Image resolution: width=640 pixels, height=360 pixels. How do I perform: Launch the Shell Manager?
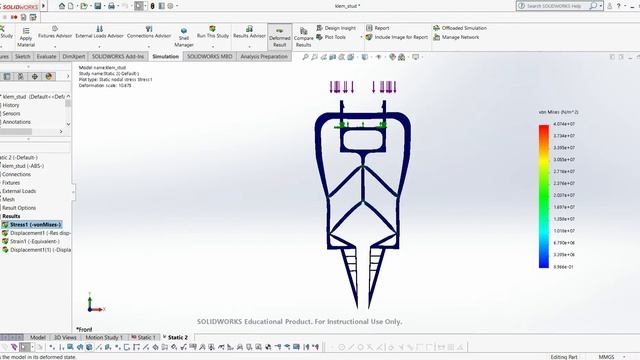pos(184,37)
